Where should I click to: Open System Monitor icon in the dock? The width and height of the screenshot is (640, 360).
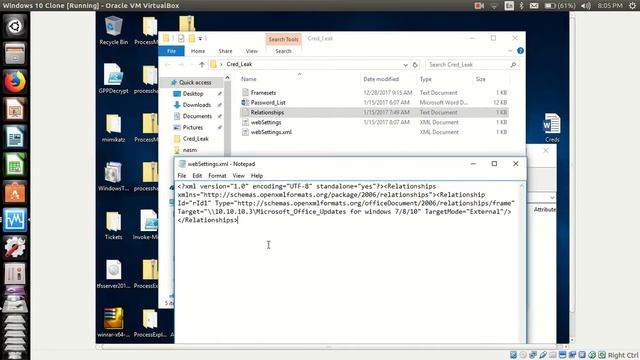pos(15,220)
